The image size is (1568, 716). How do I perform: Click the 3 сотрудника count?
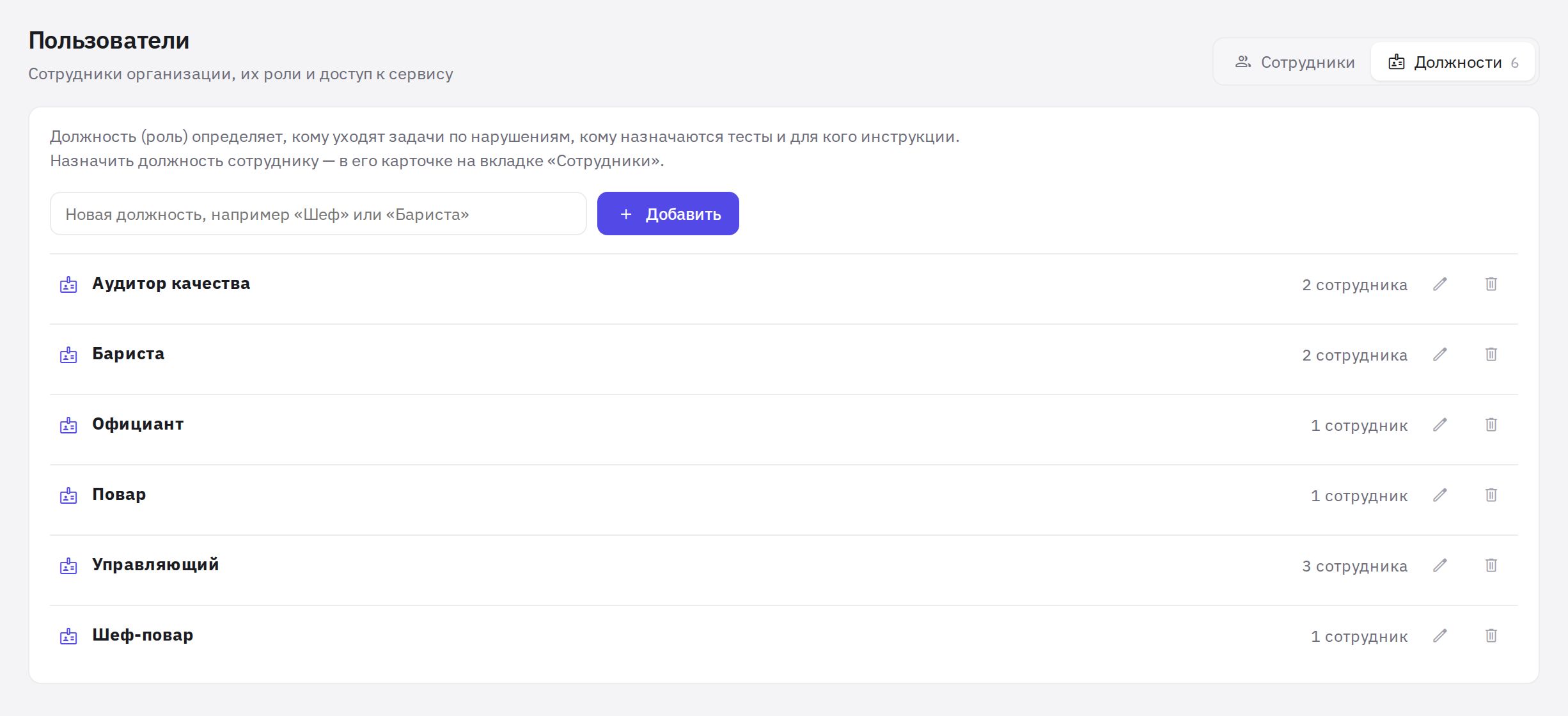1354,566
